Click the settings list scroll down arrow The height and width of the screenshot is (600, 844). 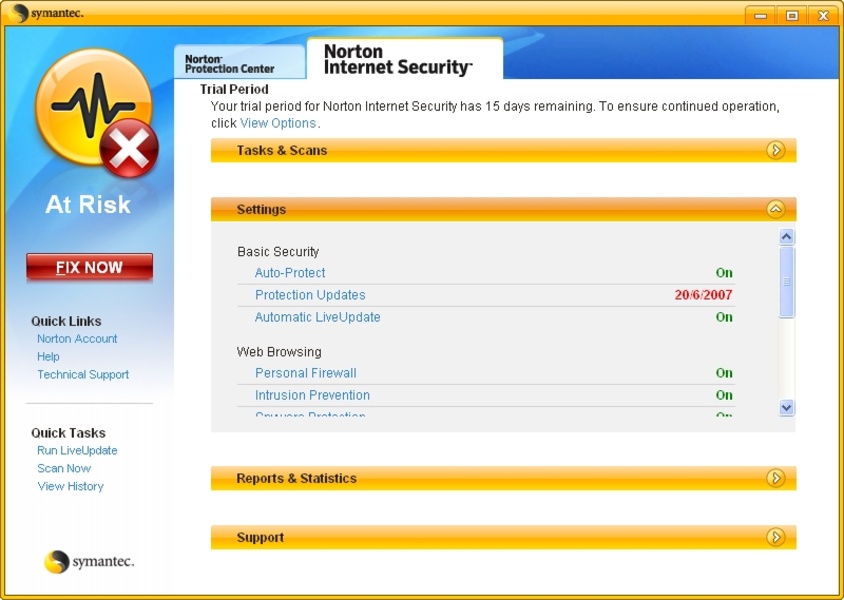click(x=786, y=408)
